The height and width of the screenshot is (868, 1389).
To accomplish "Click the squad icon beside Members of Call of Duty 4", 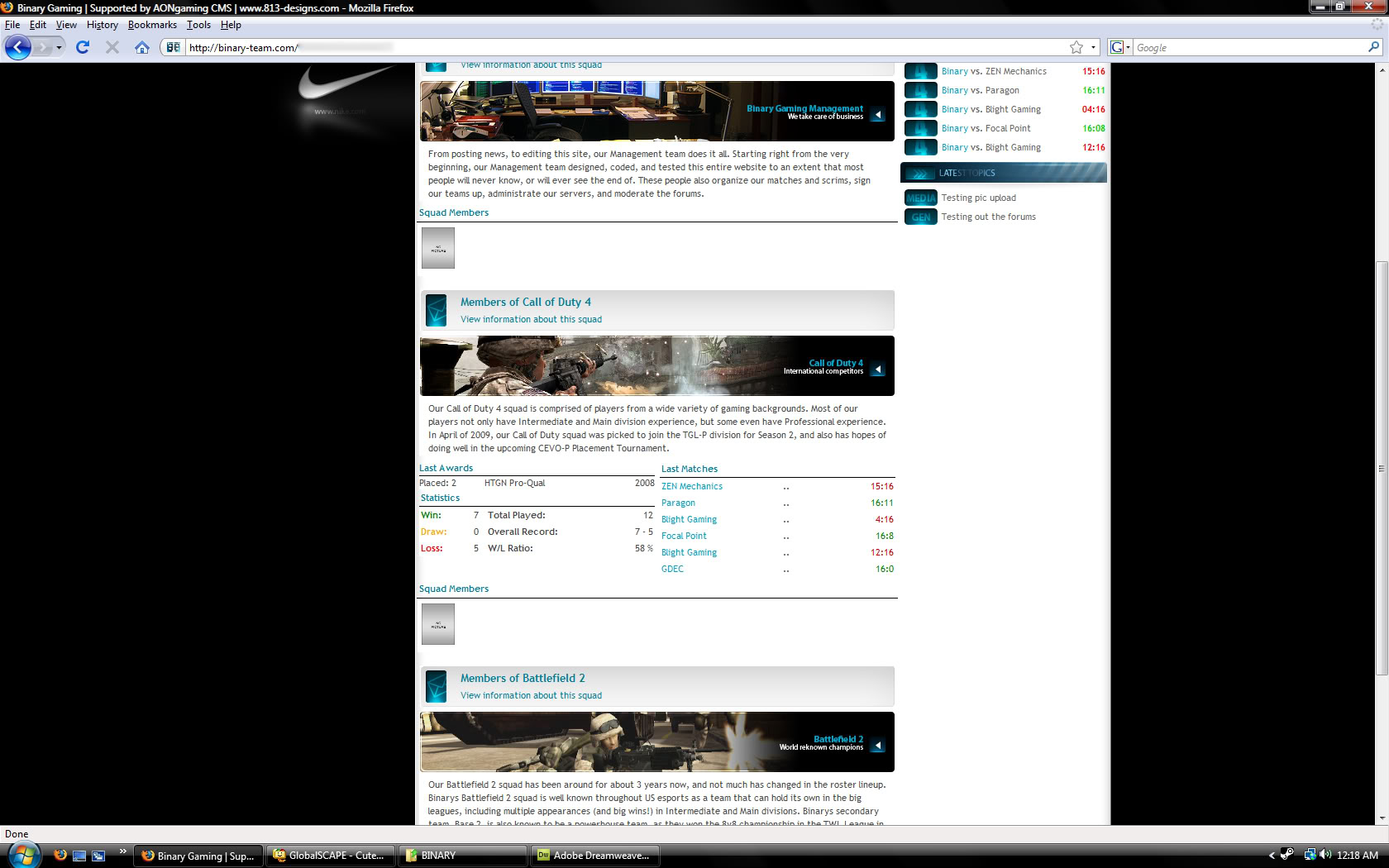I will tap(437, 310).
